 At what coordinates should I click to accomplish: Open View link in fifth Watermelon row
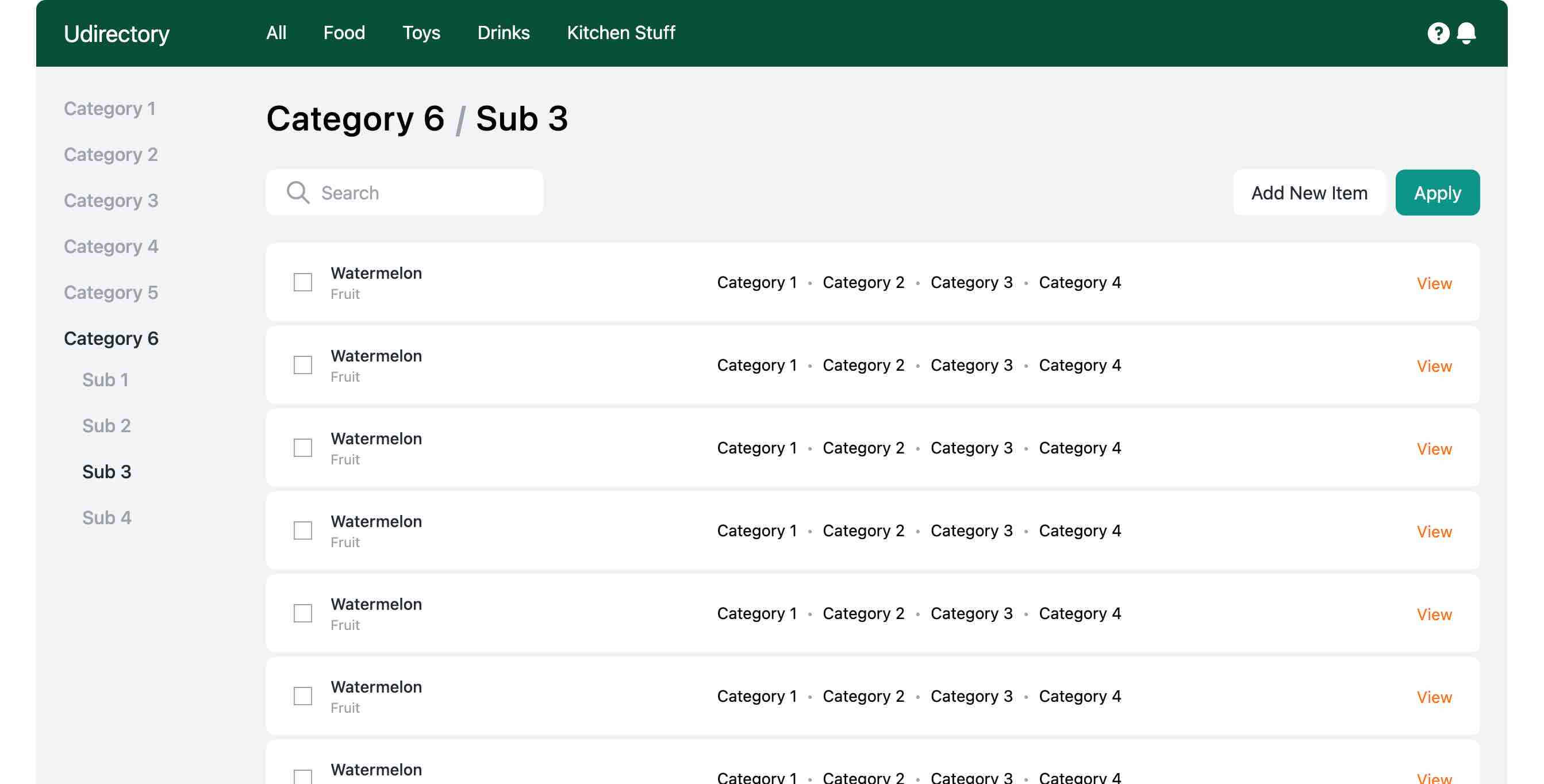pos(1434,614)
